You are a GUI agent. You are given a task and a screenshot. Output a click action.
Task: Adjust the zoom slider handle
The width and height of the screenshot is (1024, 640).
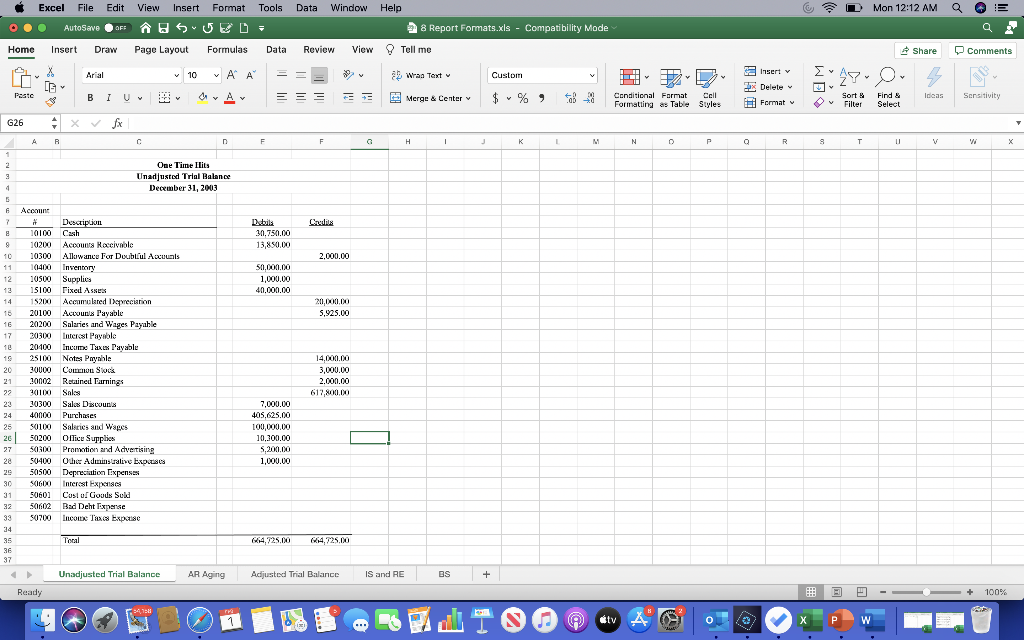tap(926, 592)
